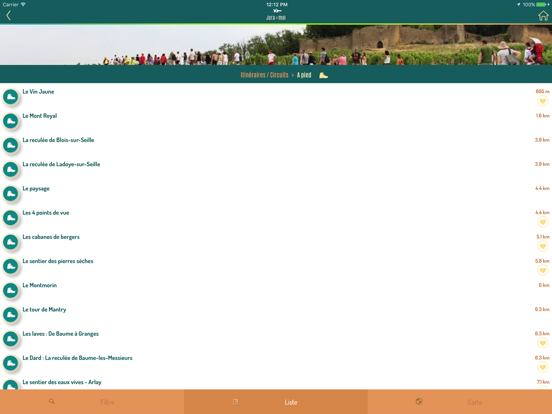Toggle favorite heart for Les 4 points de vue
The height and width of the screenshot is (414, 552).
[542, 222]
